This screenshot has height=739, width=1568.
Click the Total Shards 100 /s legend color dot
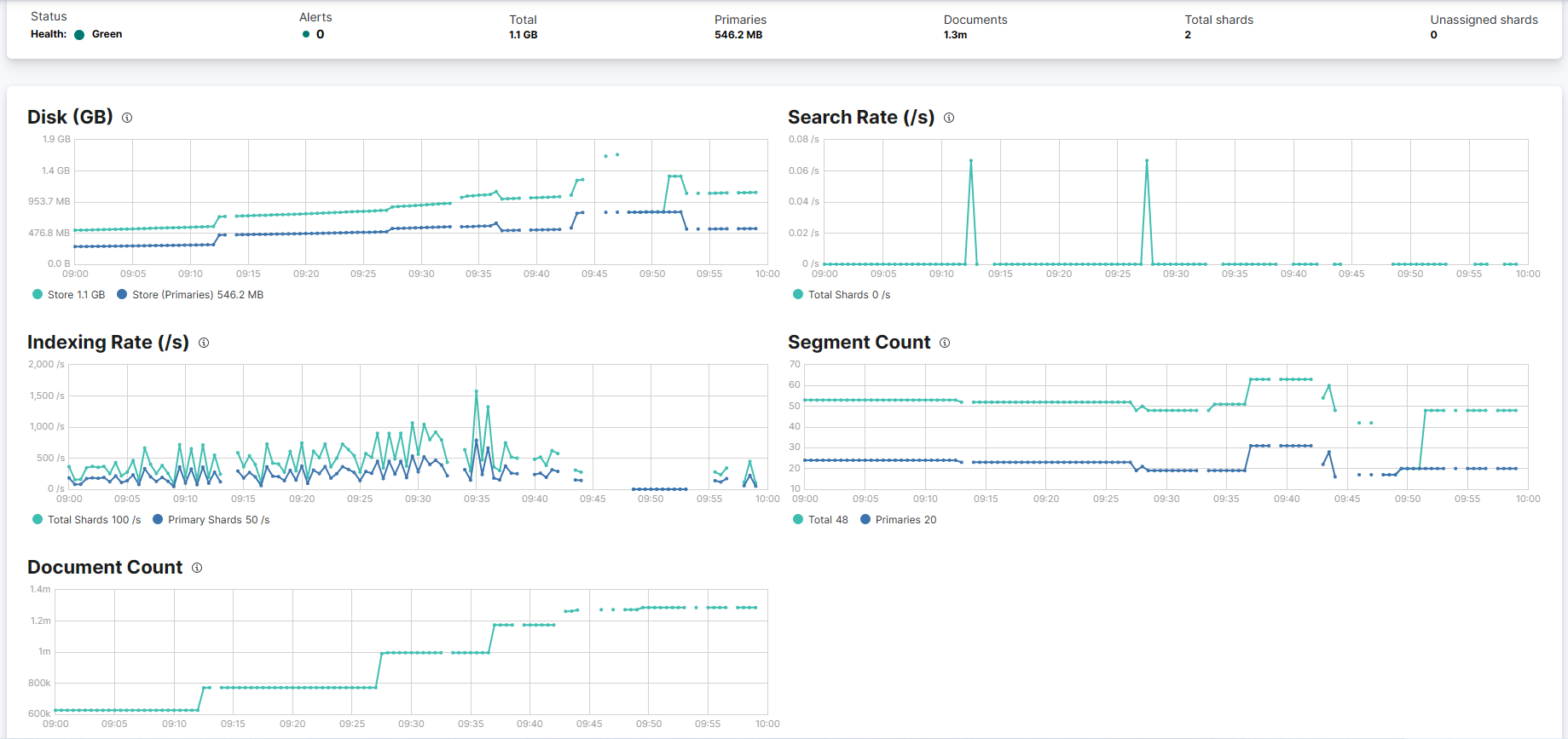(38, 519)
